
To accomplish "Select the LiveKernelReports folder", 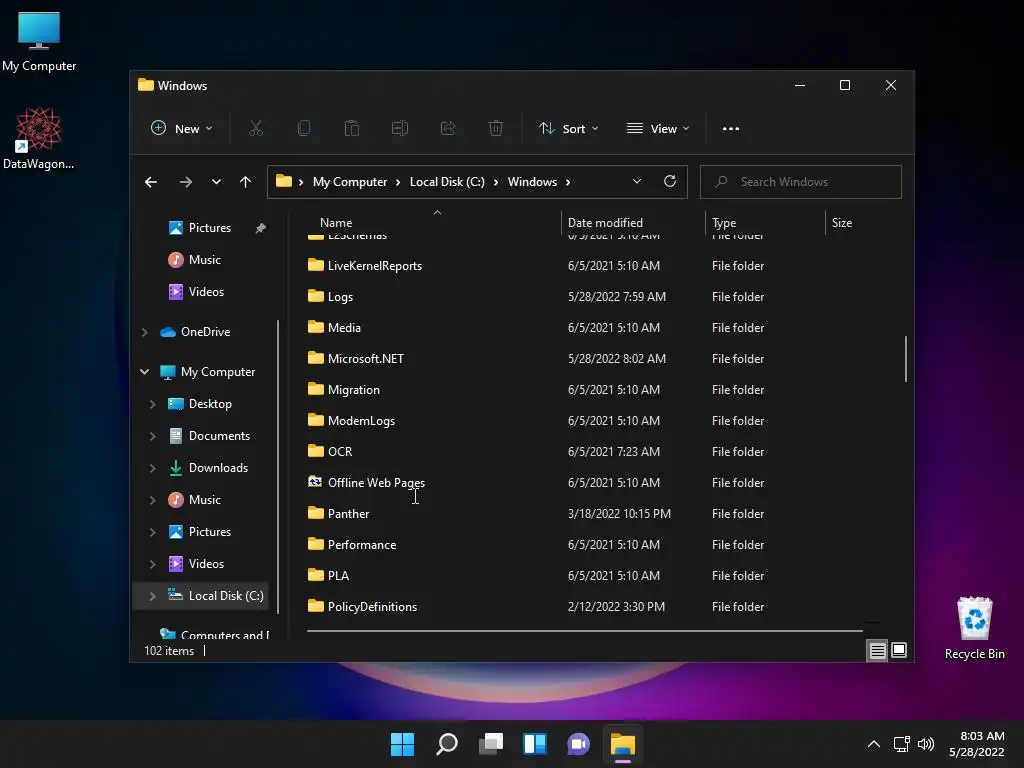I will [x=375, y=266].
